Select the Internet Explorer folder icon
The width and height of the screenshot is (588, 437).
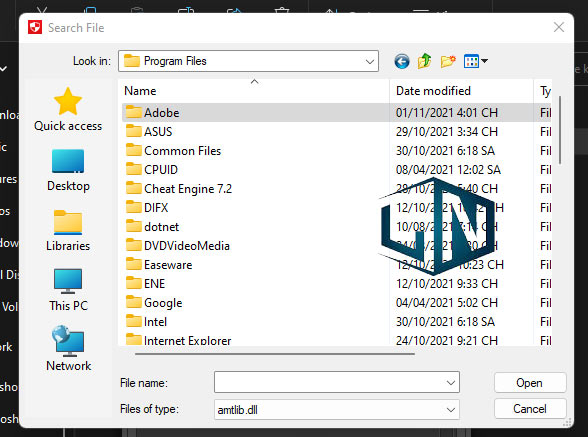click(x=134, y=339)
